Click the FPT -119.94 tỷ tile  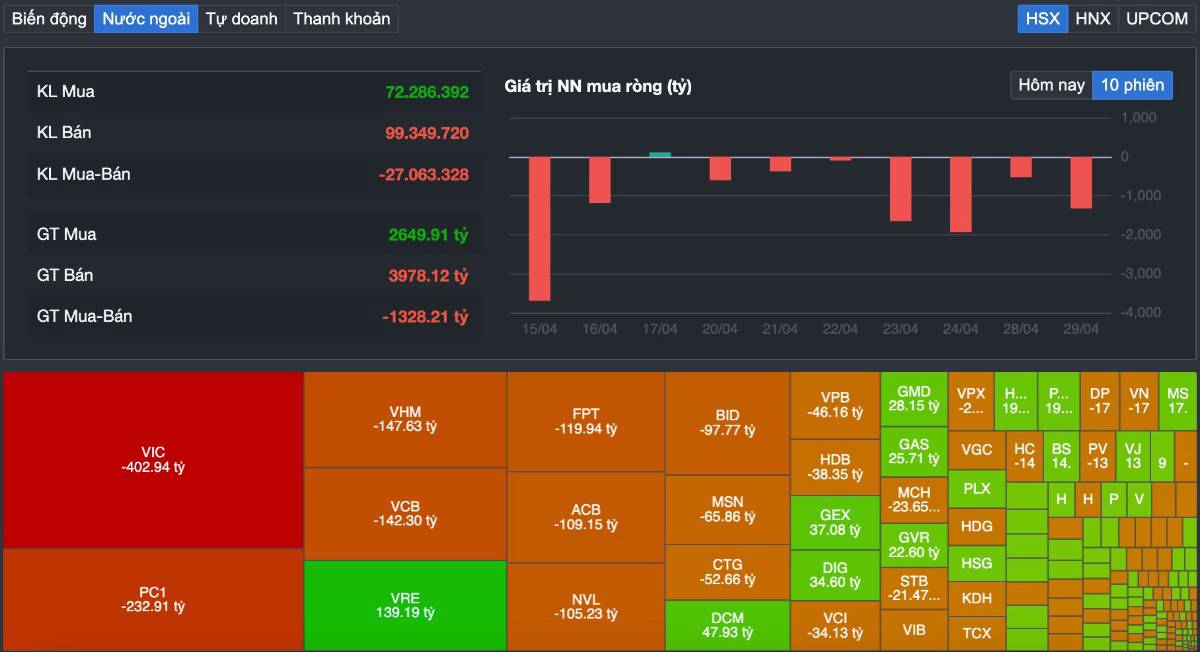coord(586,421)
